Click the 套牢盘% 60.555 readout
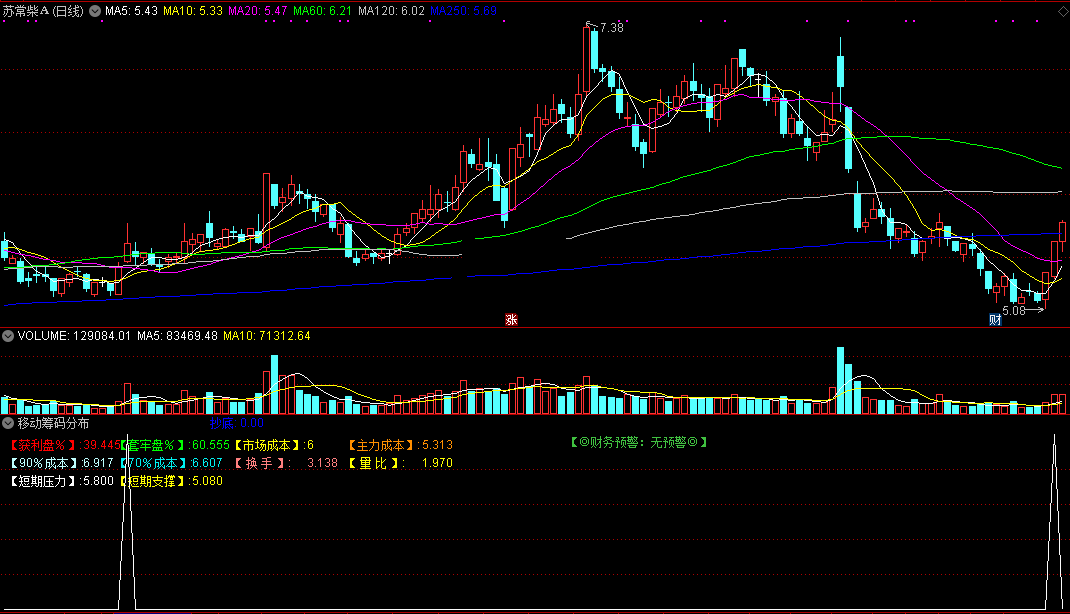 pos(175,445)
